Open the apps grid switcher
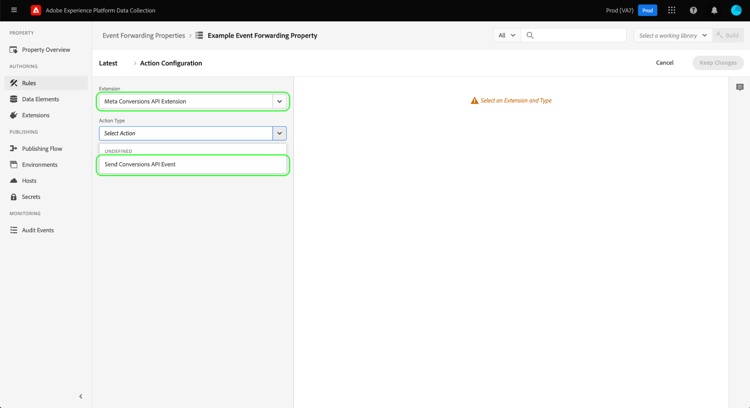 click(672, 10)
